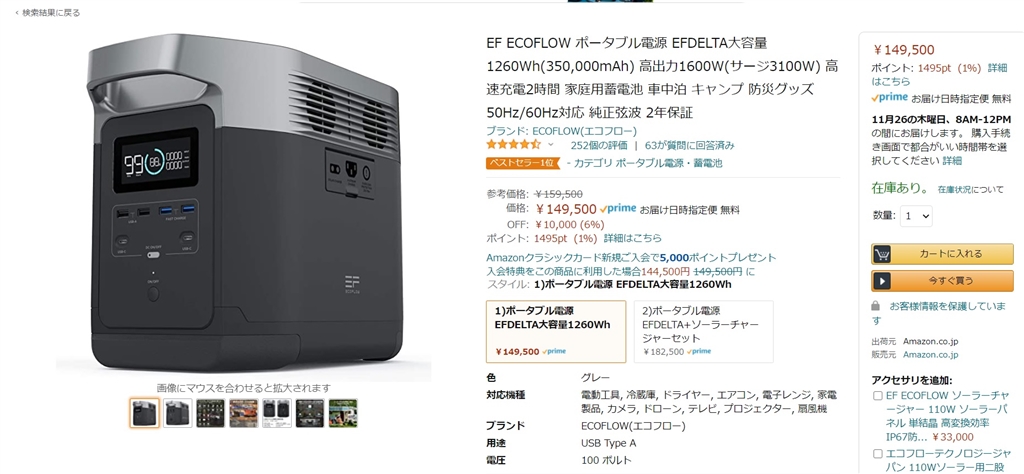Click the play icon on 今すぐ買う
The width and height of the screenshot is (1024, 474).
[882, 280]
